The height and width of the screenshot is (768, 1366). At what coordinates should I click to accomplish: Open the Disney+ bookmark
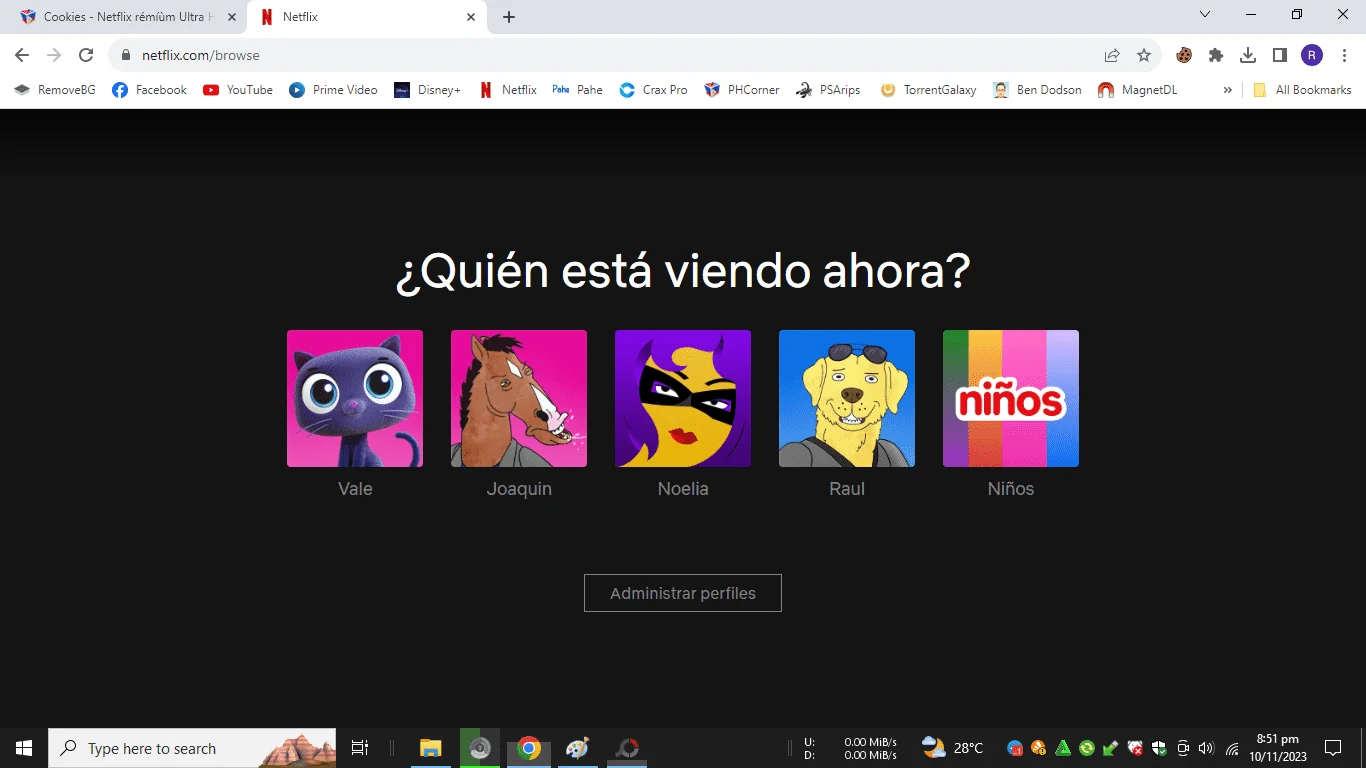click(x=427, y=90)
